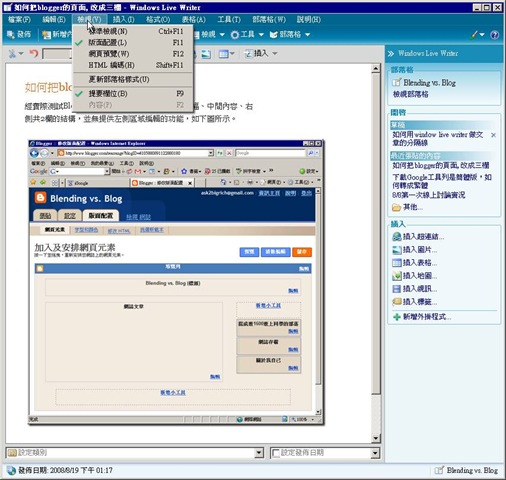Viewport: 506px width, 480px height.
Task: Click the undo arrow icon in toolbar
Action: click(x=33, y=53)
